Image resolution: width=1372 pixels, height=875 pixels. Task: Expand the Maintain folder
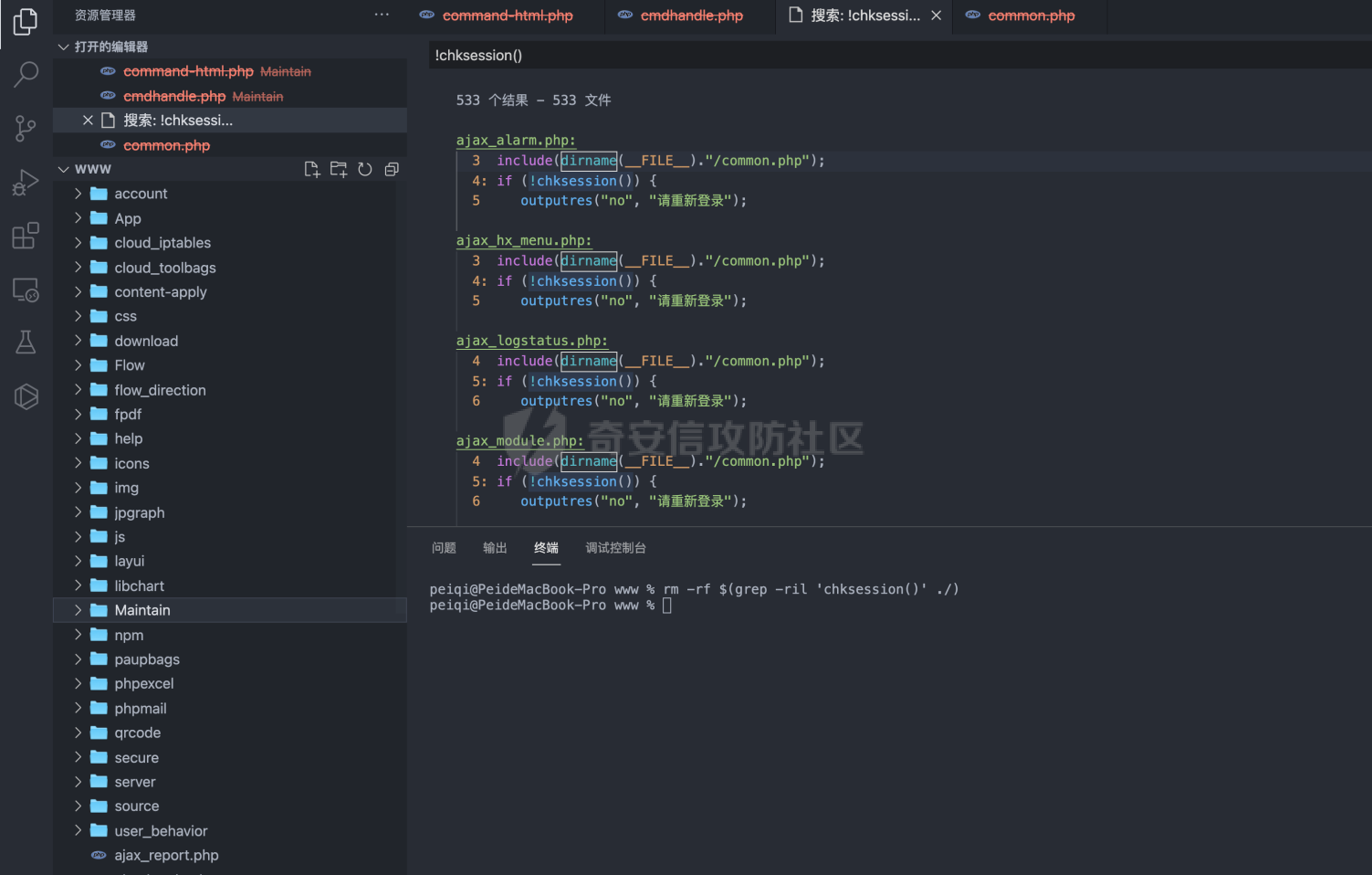(142, 610)
